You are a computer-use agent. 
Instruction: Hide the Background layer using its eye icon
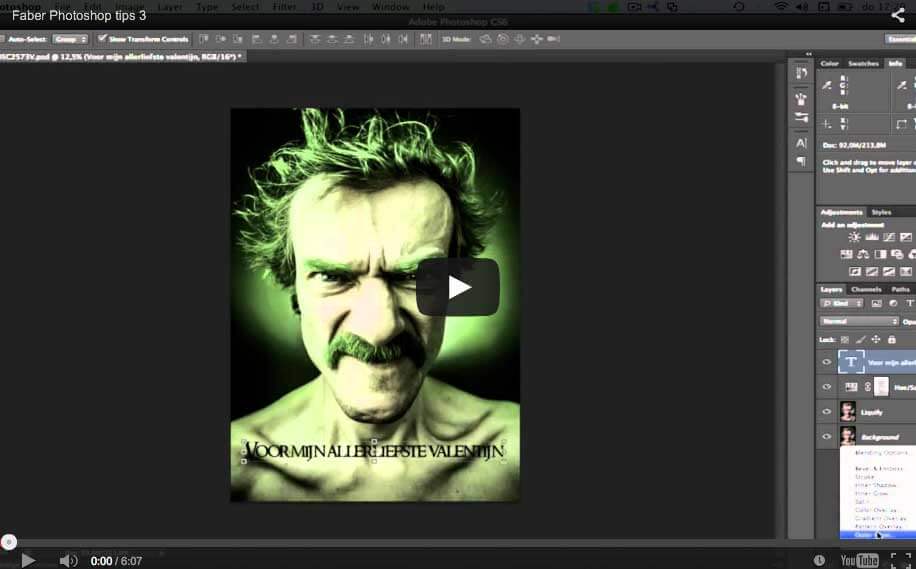(827, 437)
